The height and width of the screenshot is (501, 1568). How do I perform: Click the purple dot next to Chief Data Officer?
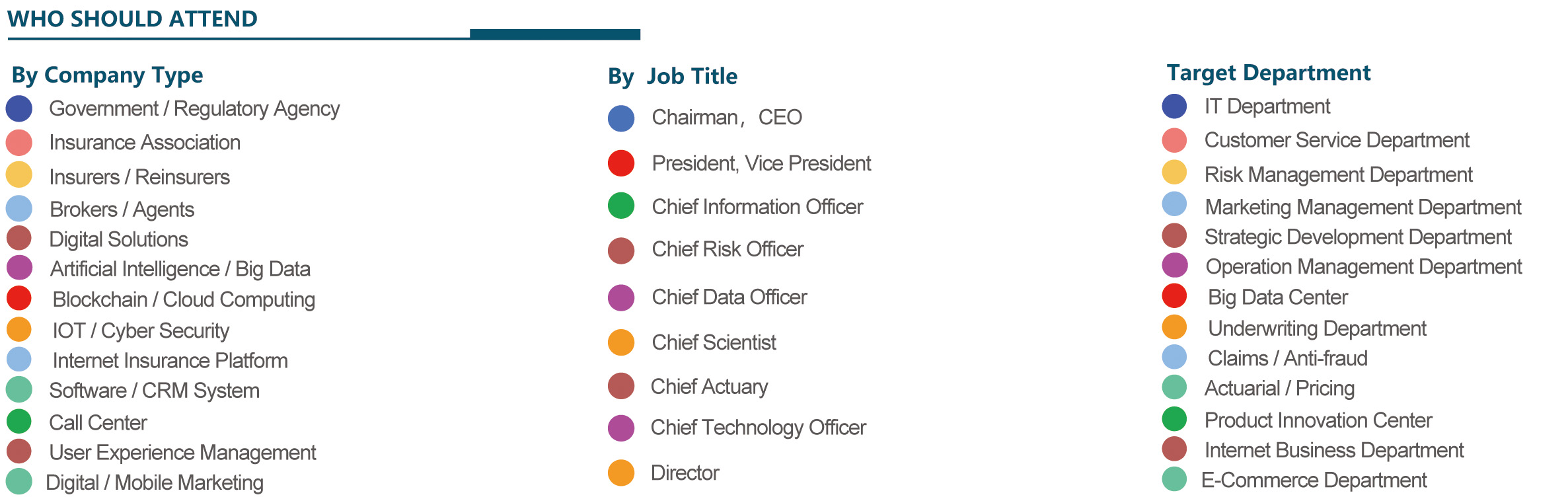[x=621, y=297]
